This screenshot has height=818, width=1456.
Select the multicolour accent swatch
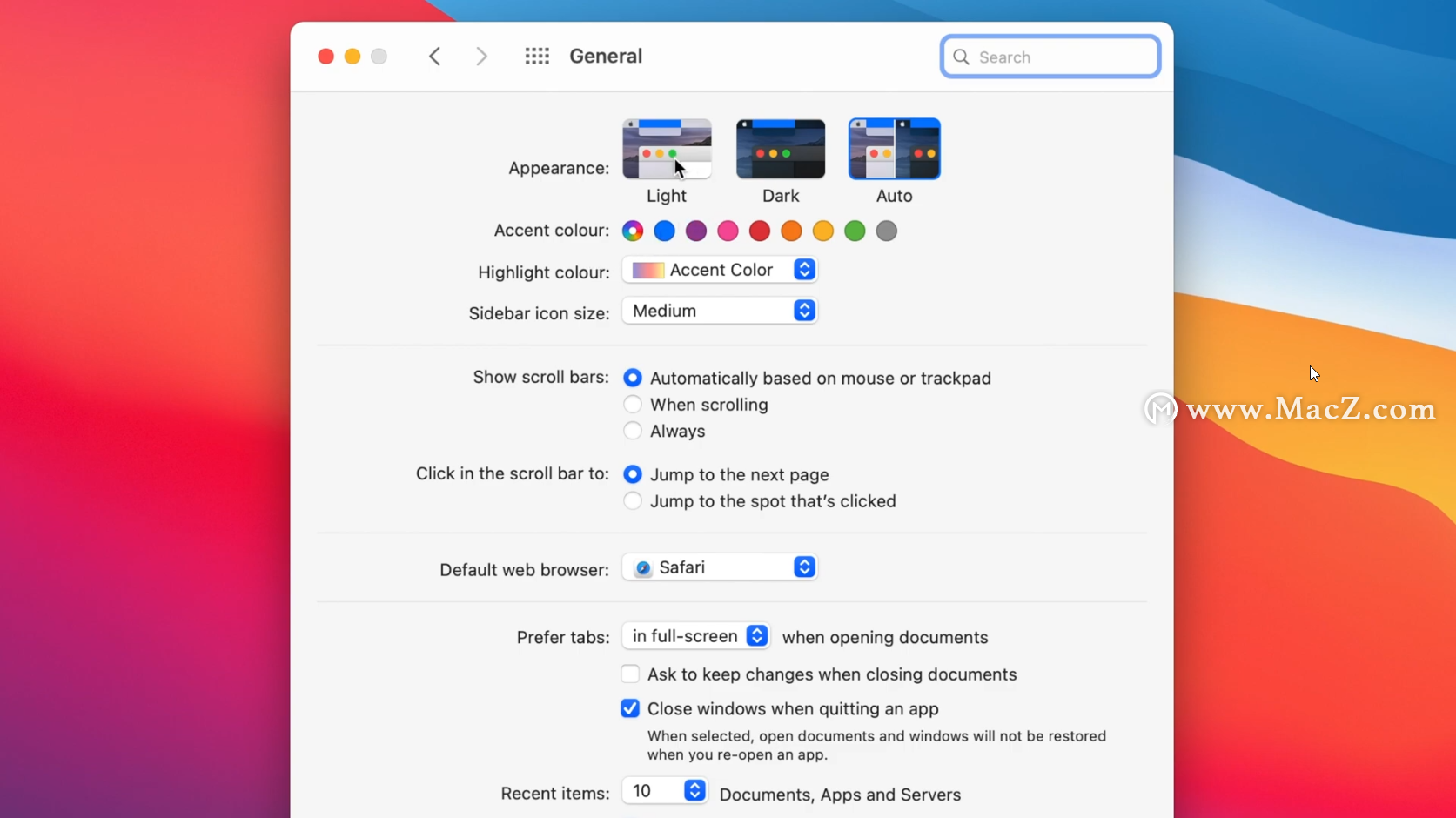[x=633, y=231]
